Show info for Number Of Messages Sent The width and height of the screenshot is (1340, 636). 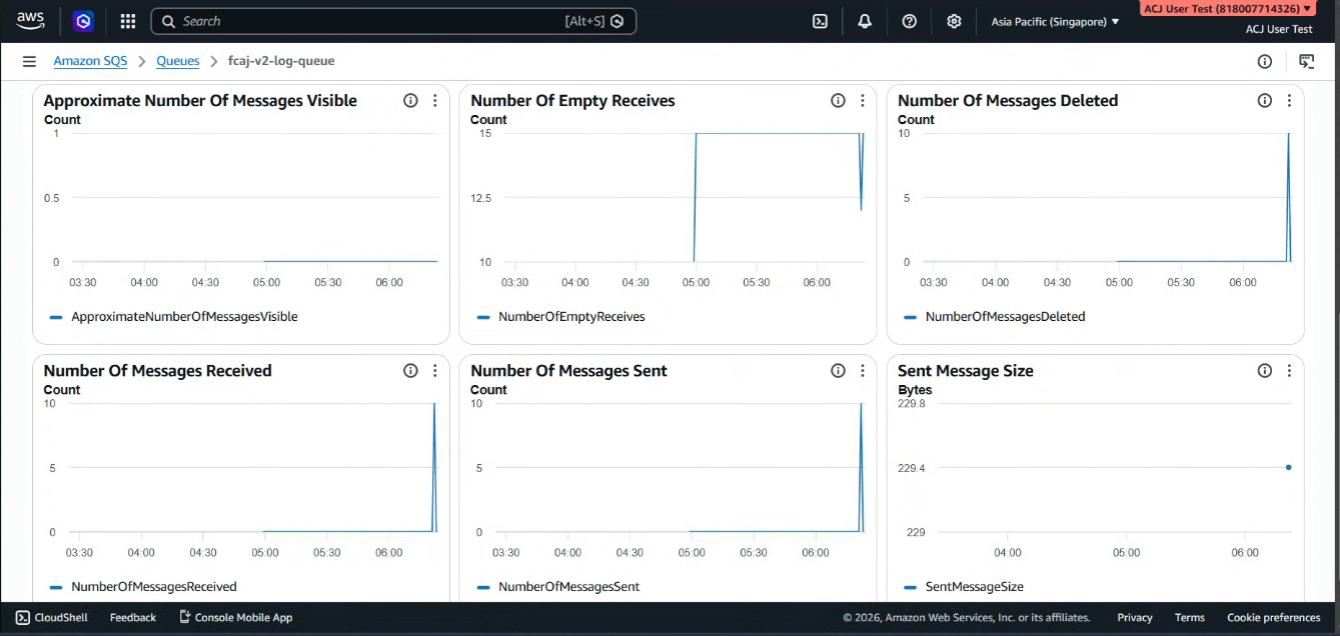tap(838, 370)
